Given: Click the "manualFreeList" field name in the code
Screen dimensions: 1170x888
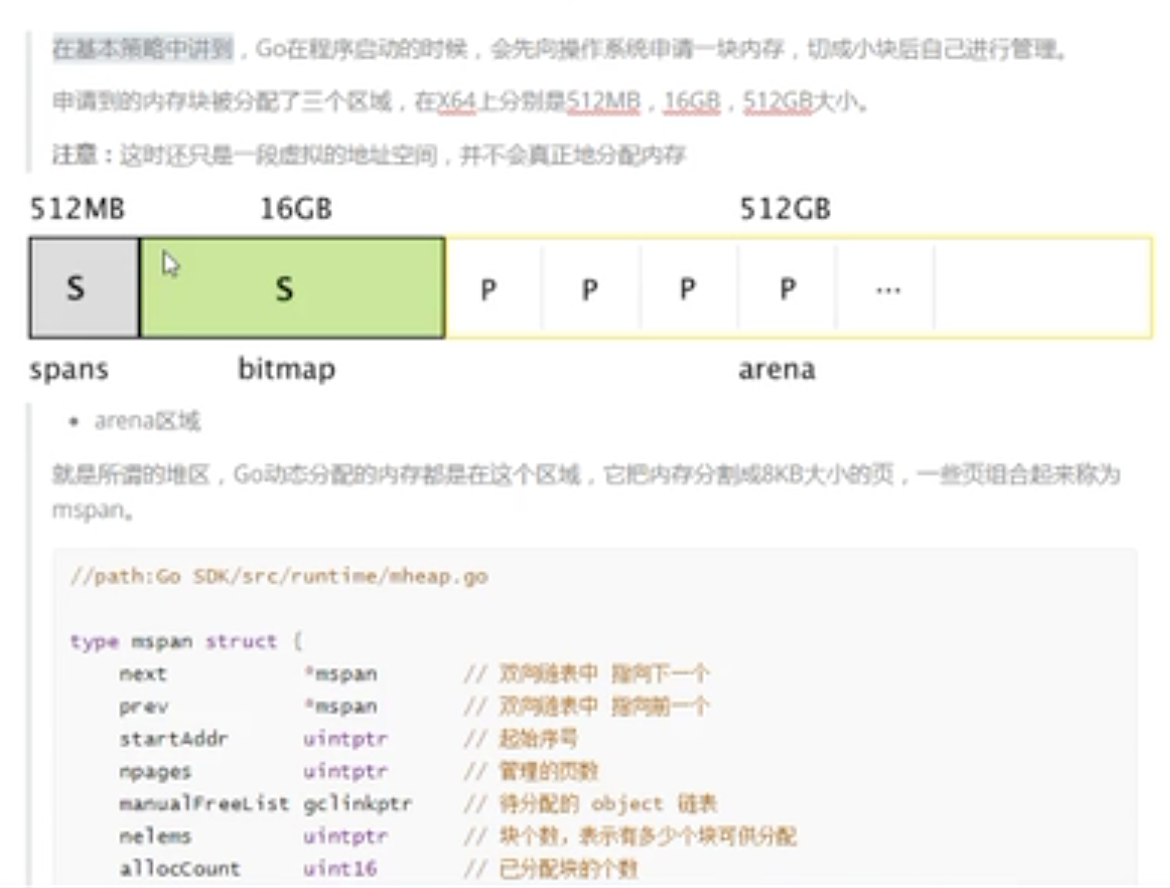Looking at the screenshot, I should click(x=204, y=803).
